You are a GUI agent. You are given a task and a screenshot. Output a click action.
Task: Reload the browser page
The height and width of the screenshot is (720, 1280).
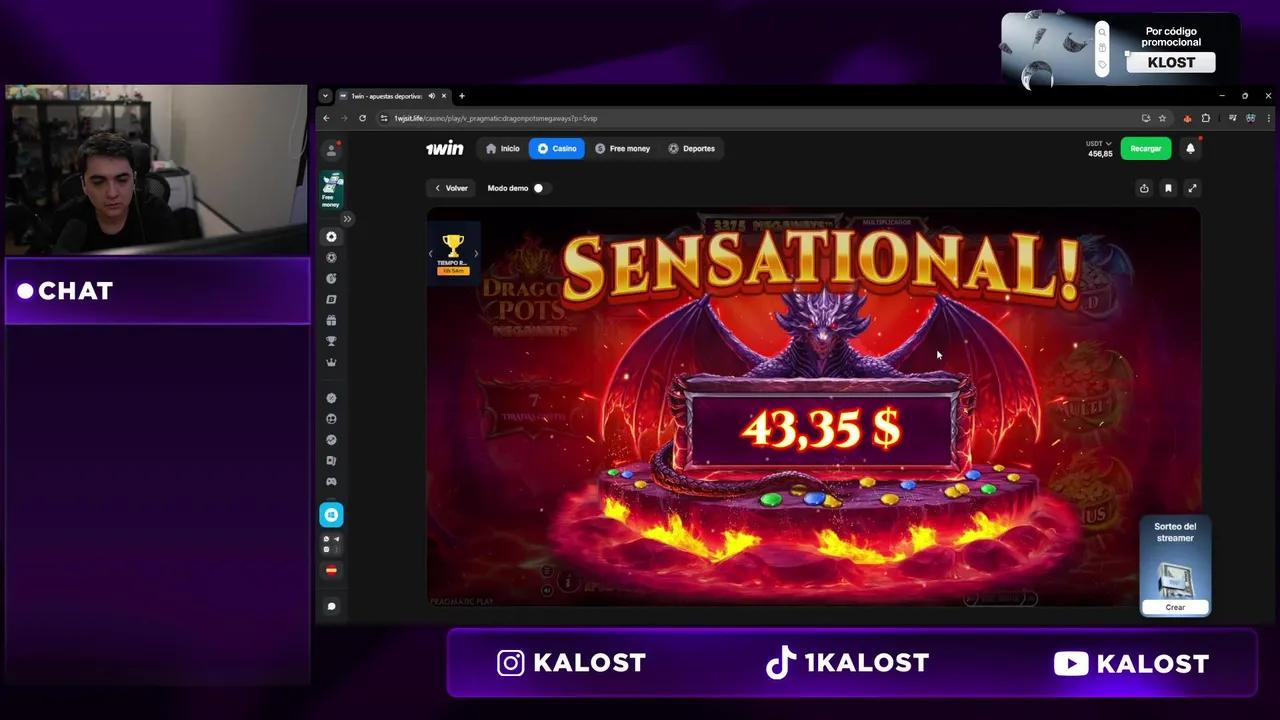362,118
